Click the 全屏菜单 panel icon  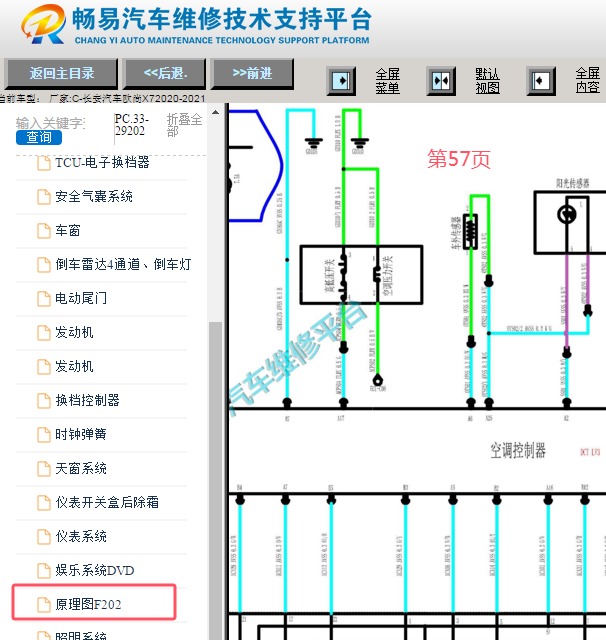coord(341,81)
